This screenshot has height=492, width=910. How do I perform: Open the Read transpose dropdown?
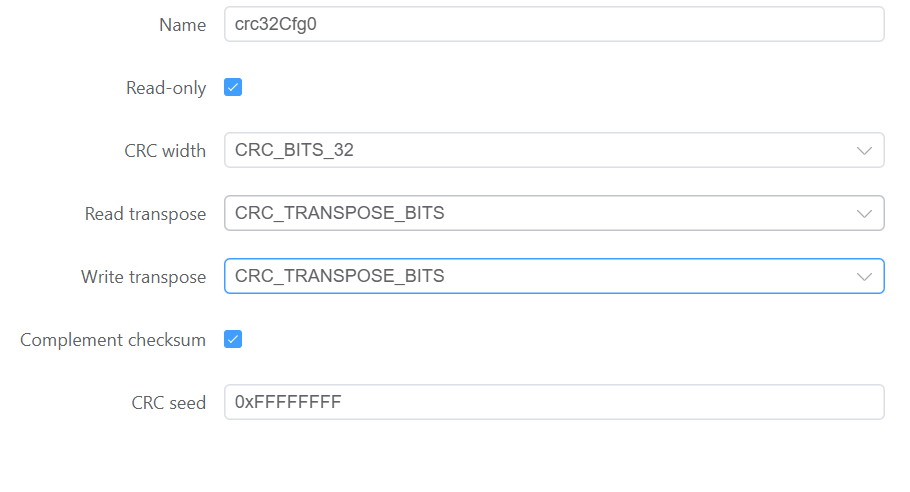pyautogui.click(x=553, y=213)
